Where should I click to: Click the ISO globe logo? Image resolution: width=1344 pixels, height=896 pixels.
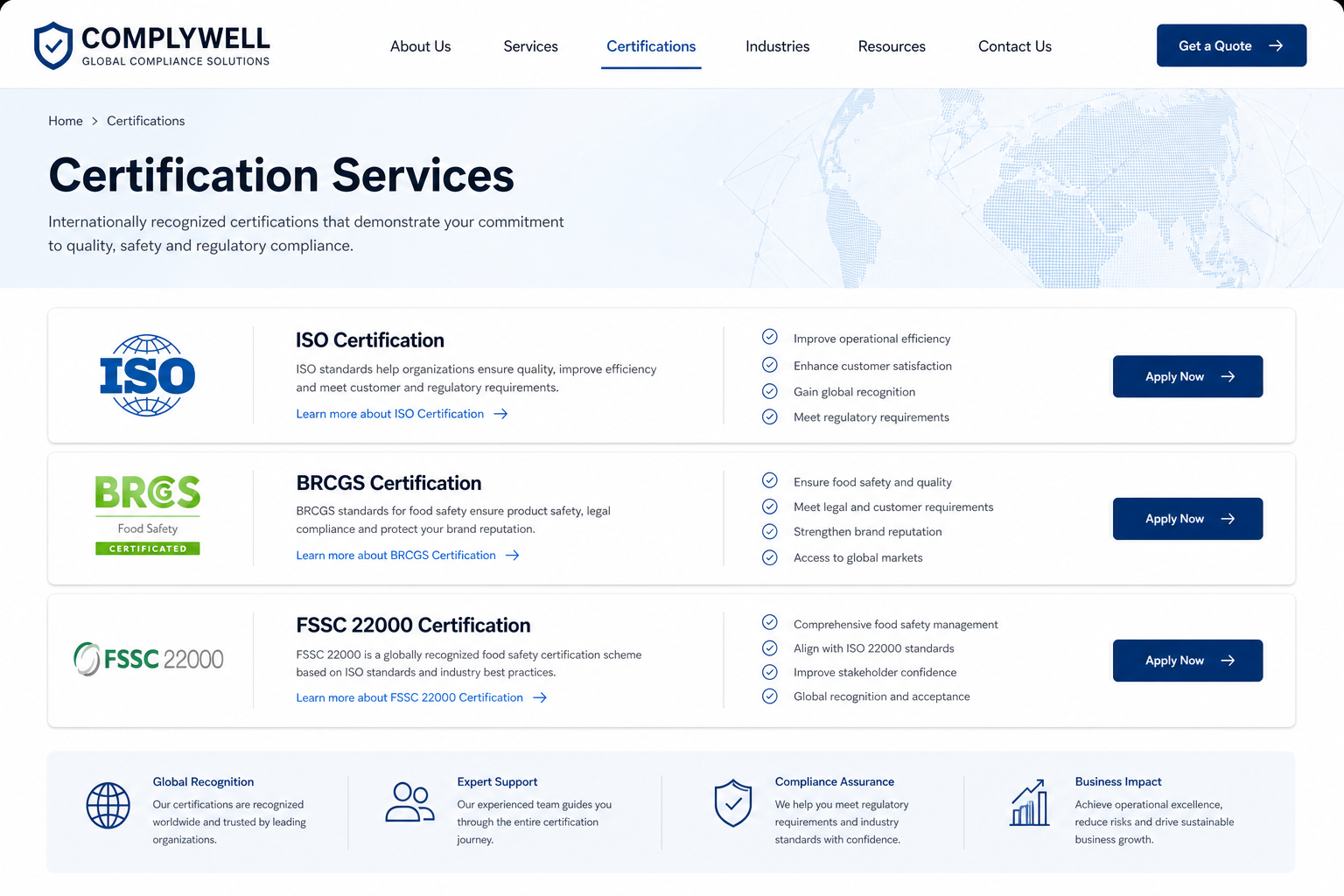click(x=147, y=375)
